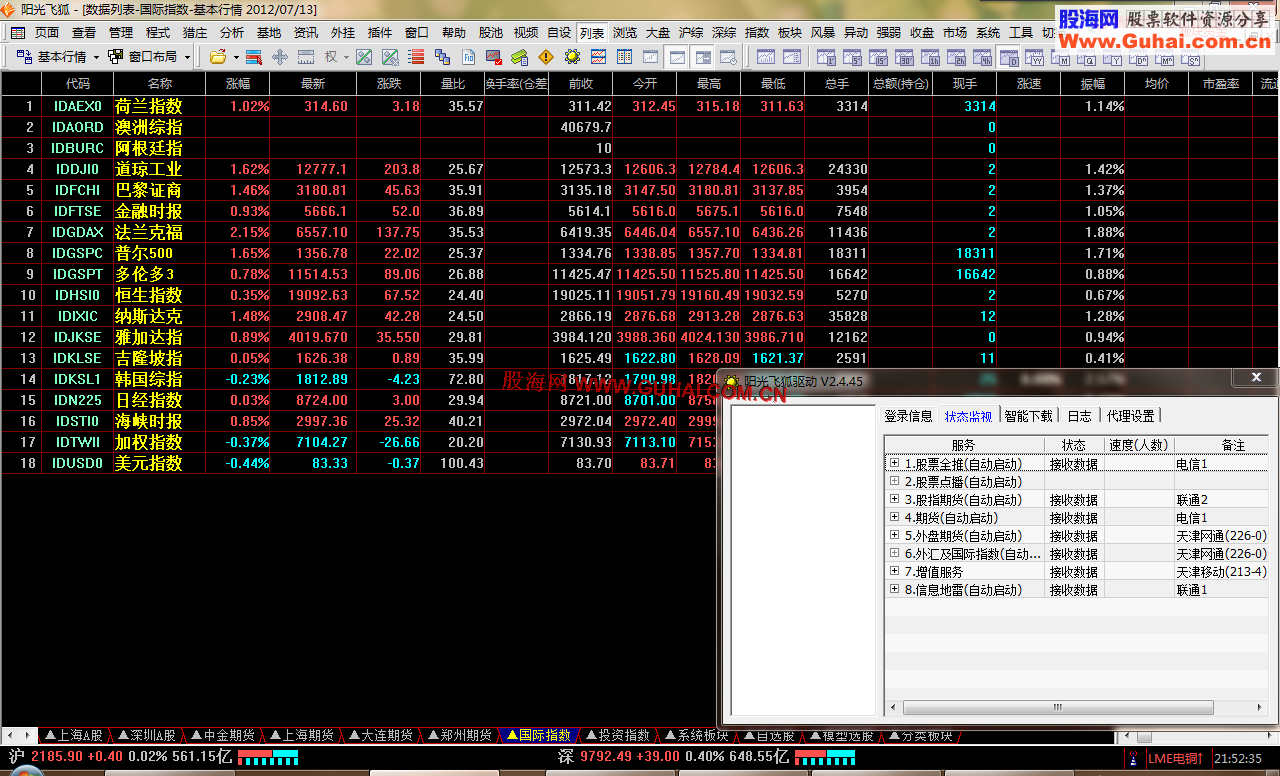The image size is (1280, 776).
Task: Switch to the 郑州期货 bottom tab
Action: 460,735
